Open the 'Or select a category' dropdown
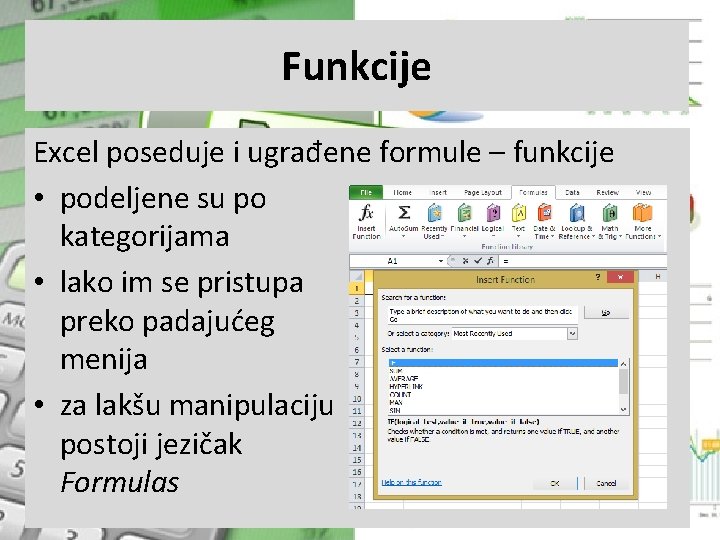 click(x=572, y=334)
